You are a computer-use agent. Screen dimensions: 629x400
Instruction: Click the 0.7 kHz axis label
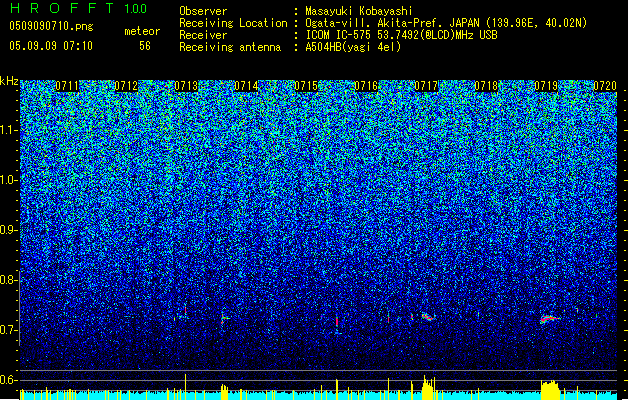click(x=8, y=330)
